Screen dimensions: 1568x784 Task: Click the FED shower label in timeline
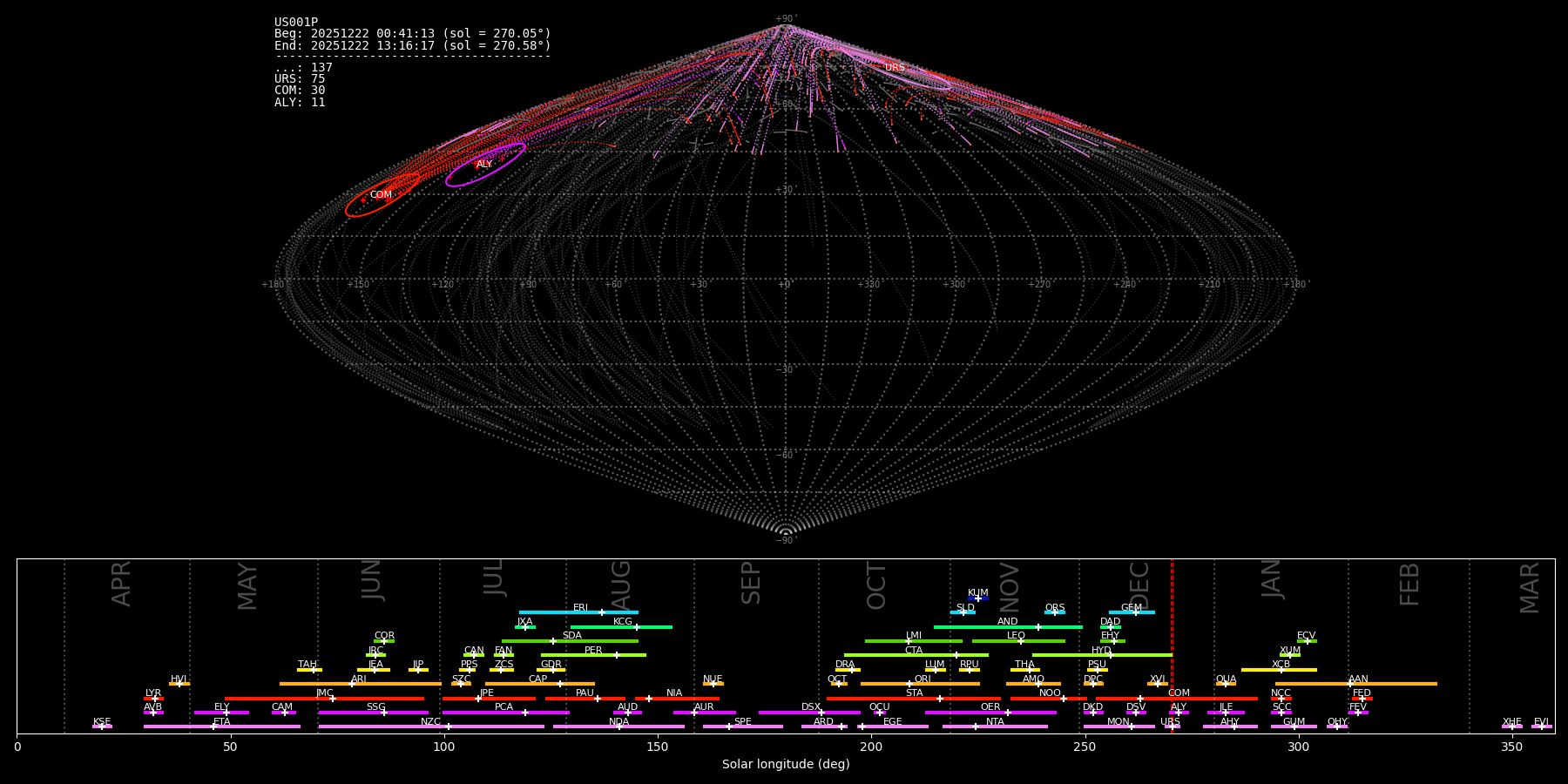point(1362,693)
